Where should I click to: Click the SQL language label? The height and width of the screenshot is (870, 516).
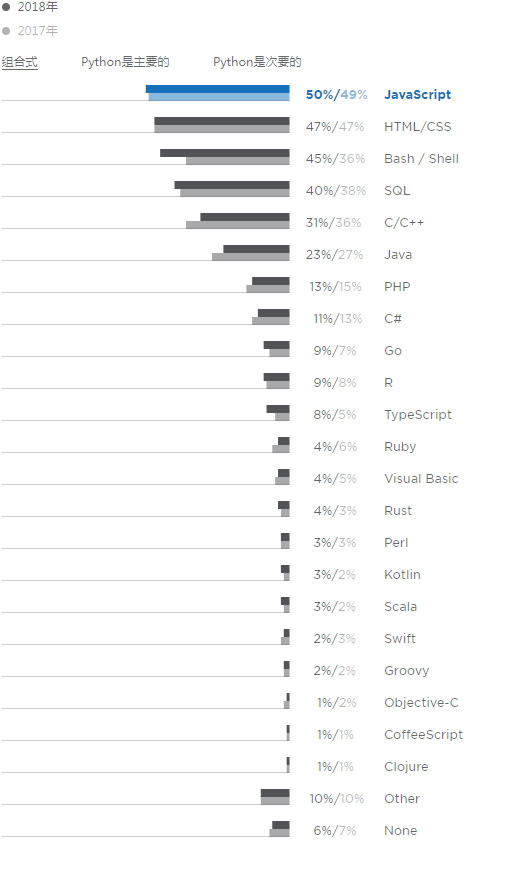pyautogui.click(x=397, y=191)
